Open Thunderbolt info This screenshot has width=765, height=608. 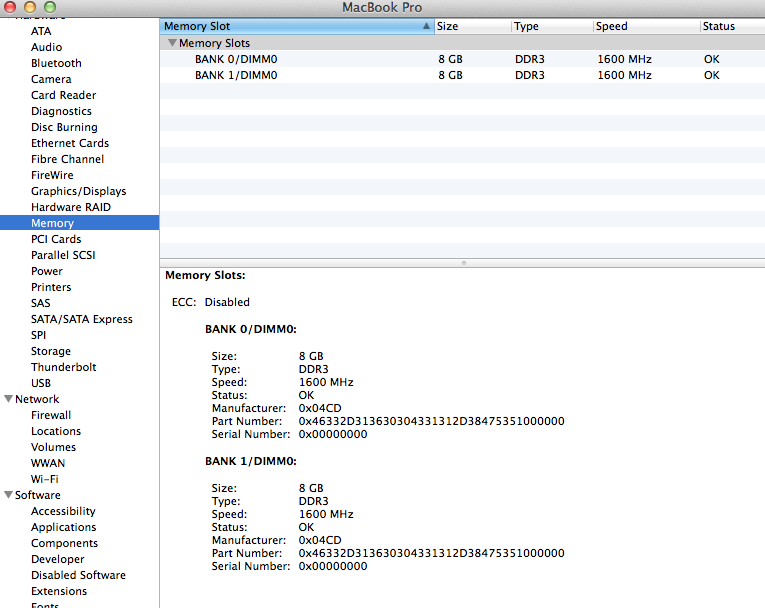click(x=63, y=367)
